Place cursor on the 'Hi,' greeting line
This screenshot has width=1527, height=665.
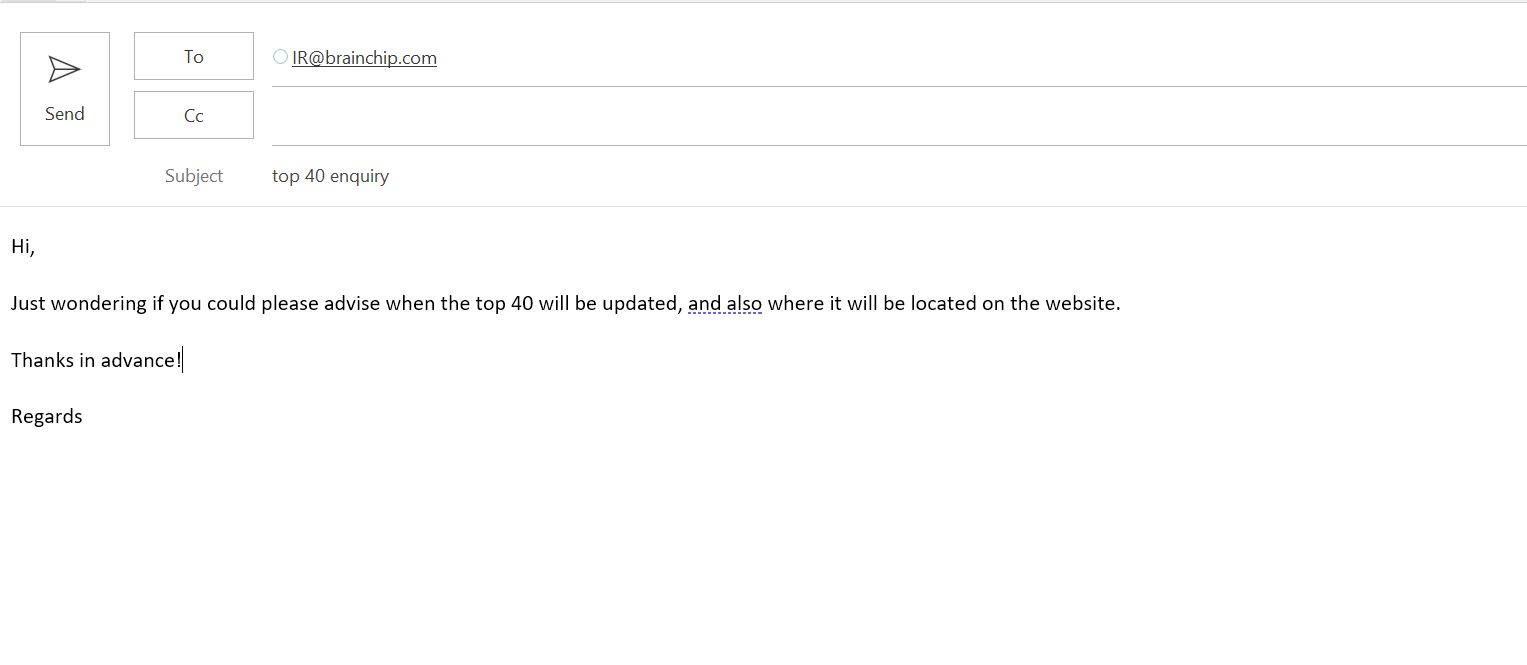pyautogui.click(x=23, y=247)
